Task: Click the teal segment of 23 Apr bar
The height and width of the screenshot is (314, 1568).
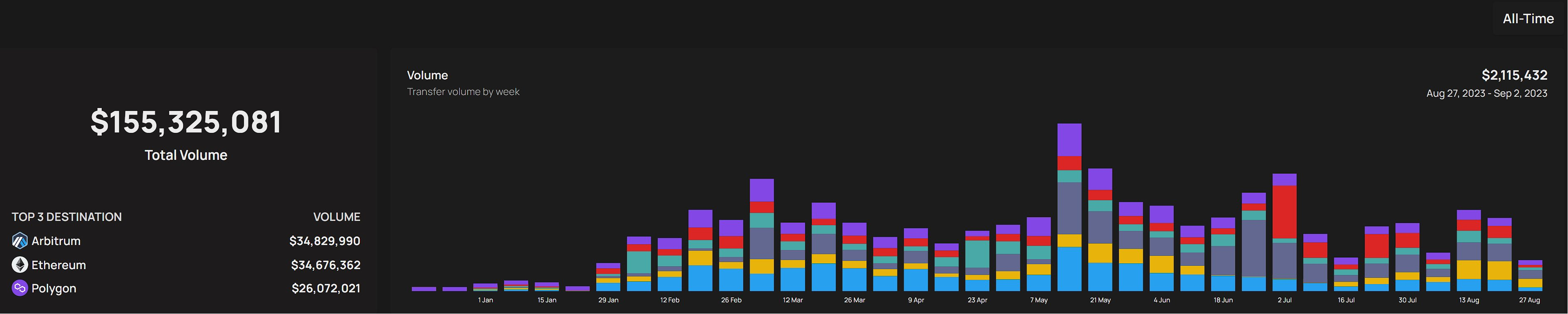Action: 977,254
